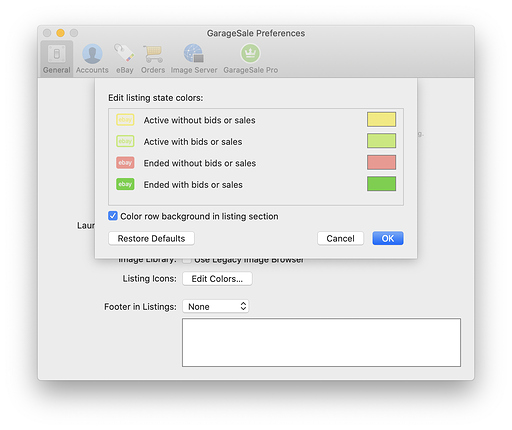
Task: Click Restore Defaults button
Action: point(151,239)
